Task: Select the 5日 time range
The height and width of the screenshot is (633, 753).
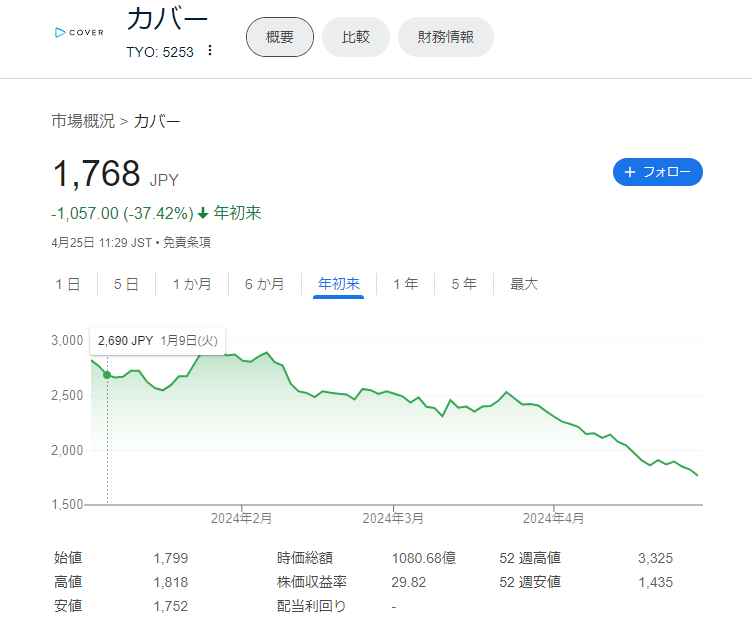Action: coord(126,284)
